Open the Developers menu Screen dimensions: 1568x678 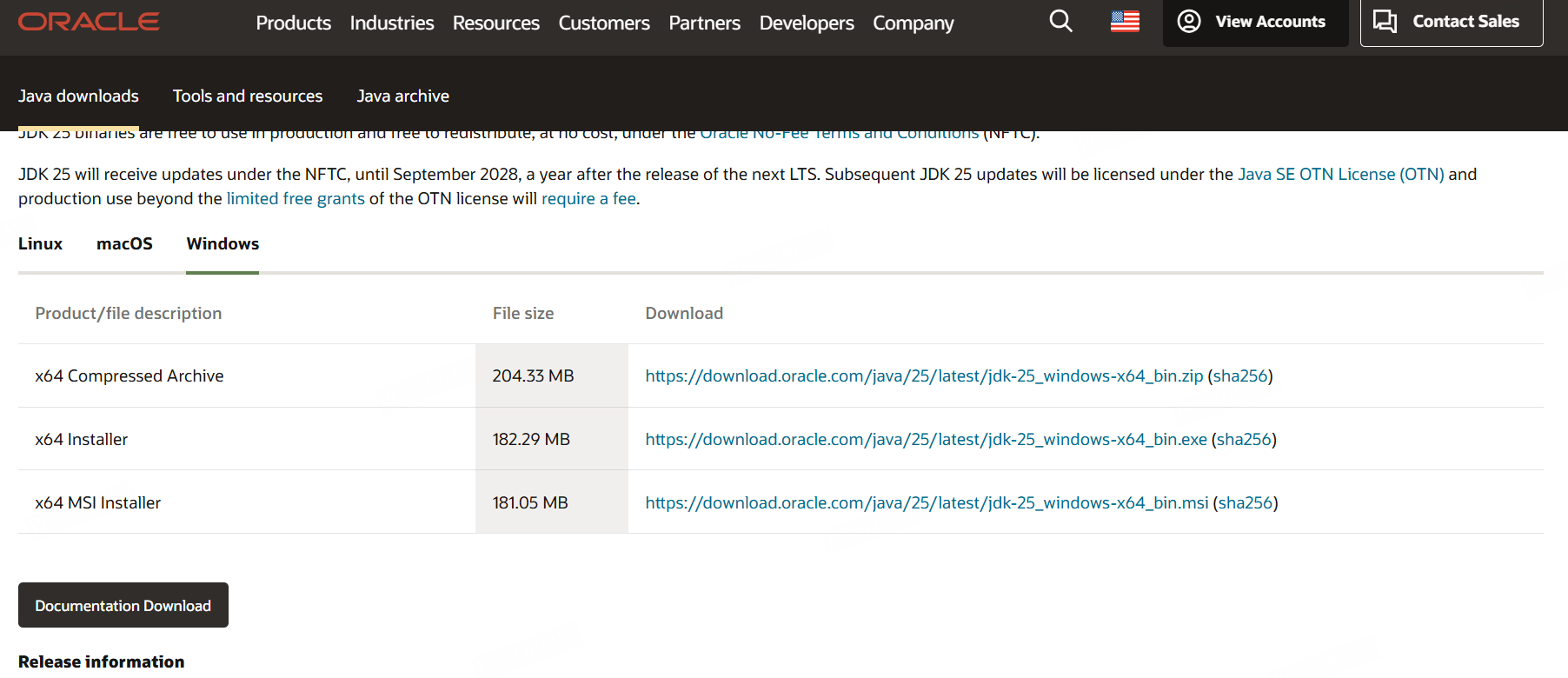pos(807,23)
